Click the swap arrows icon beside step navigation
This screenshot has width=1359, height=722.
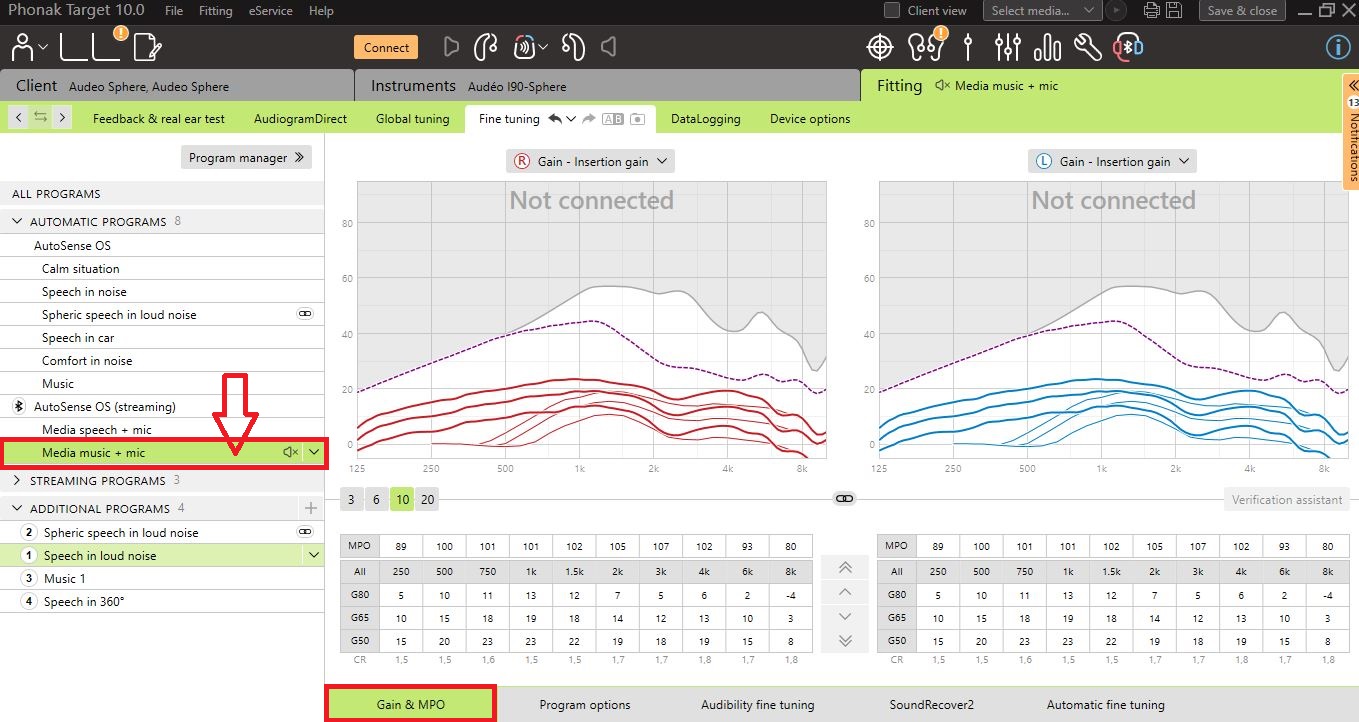[x=40, y=118]
